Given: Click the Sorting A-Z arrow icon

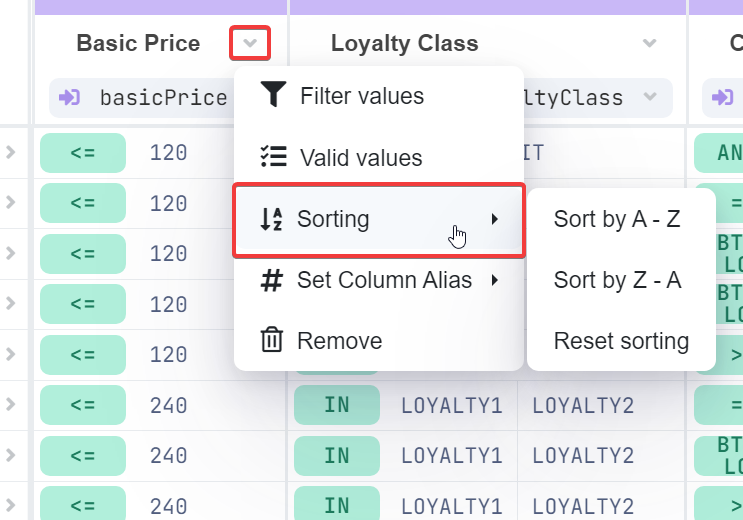Looking at the screenshot, I should tap(271, 220).
